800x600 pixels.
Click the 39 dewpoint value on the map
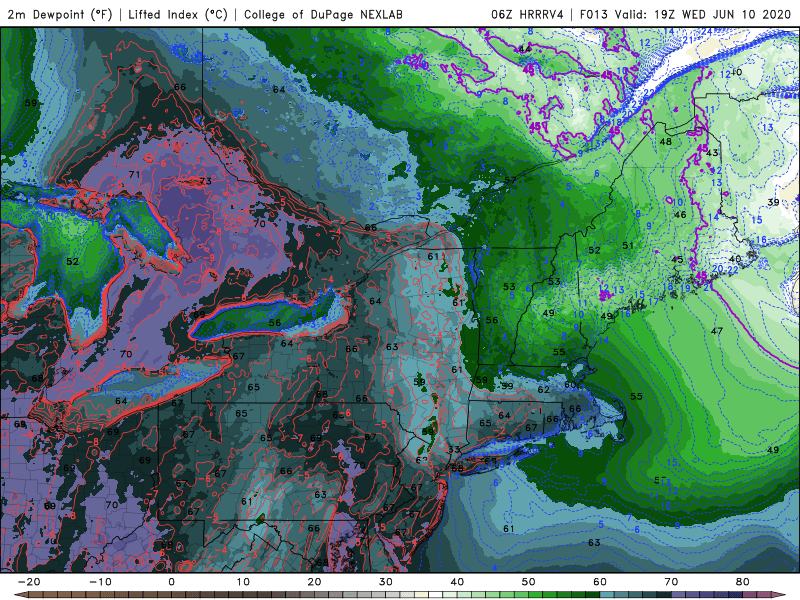pyautogui.click(x=773, y=202)
